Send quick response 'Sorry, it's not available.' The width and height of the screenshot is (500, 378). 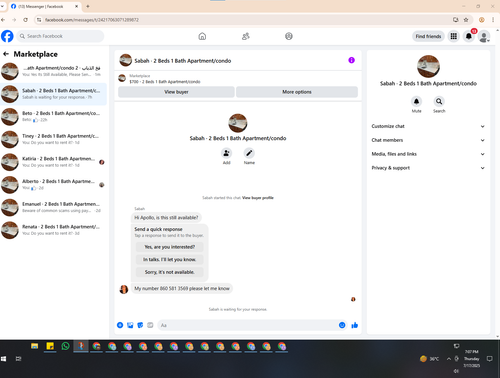click(169, 272)
